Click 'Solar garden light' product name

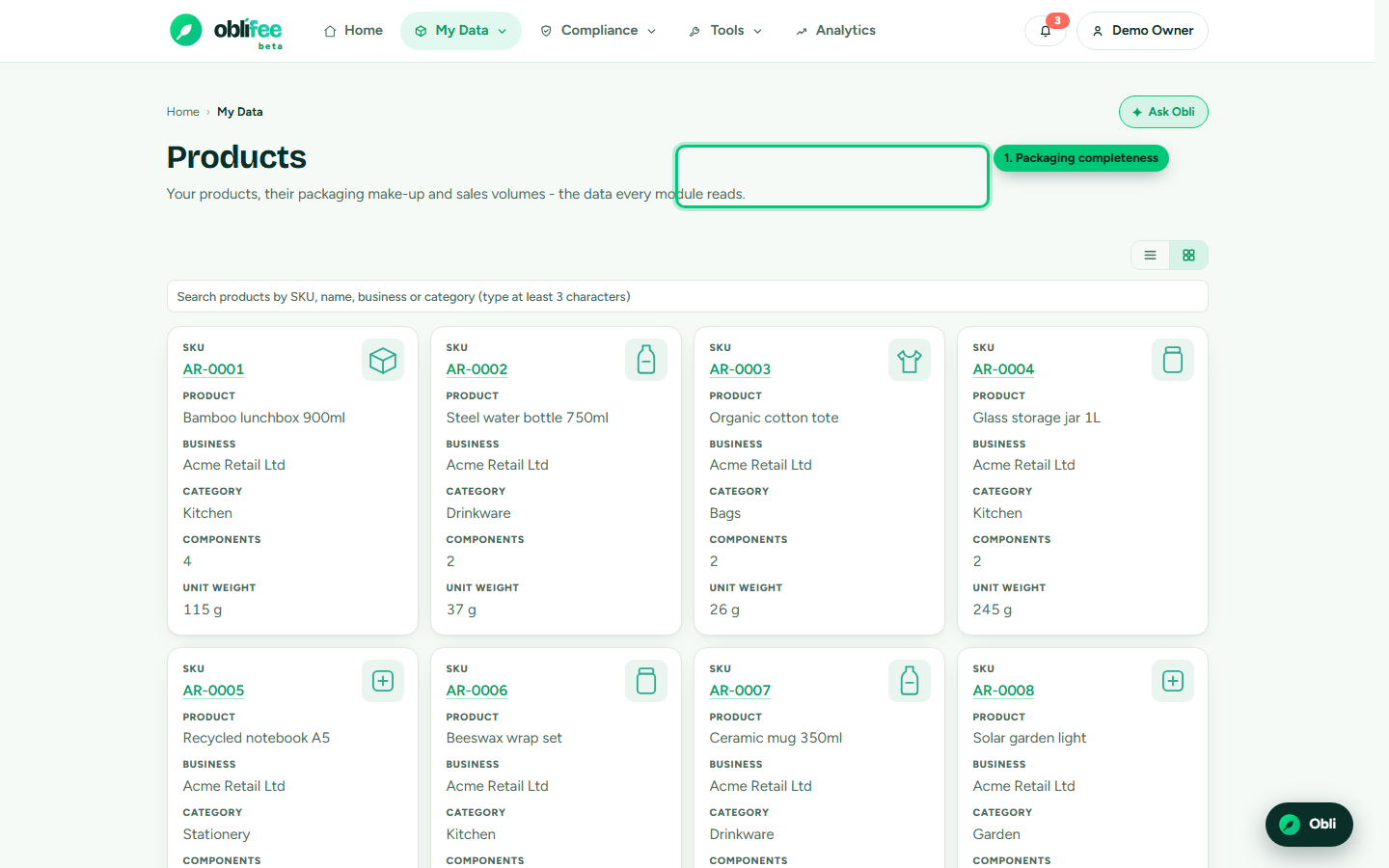pyautogui.click(x=1029, y=738)
